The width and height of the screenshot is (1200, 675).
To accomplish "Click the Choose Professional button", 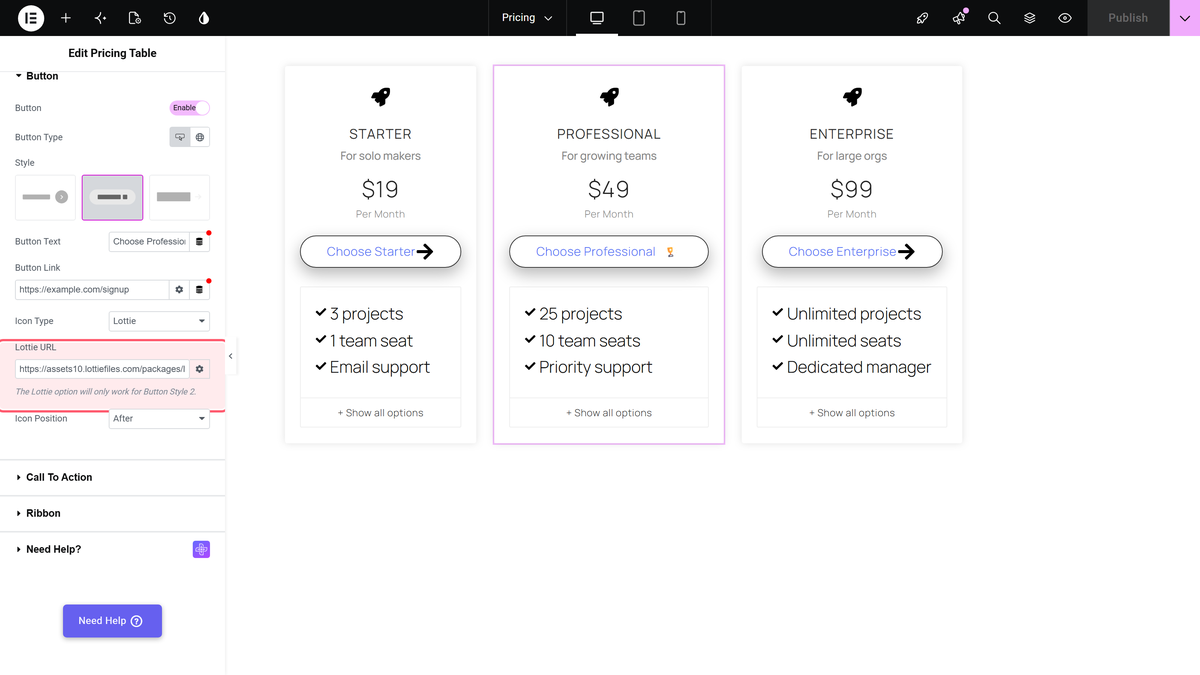I will pos(609,252).
